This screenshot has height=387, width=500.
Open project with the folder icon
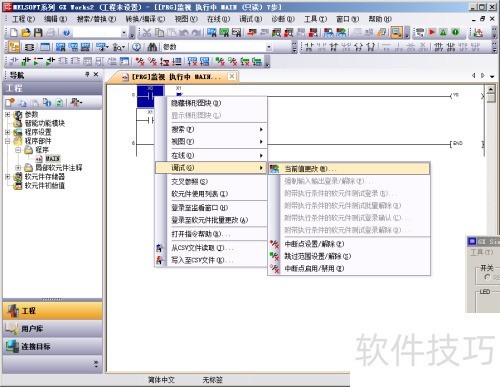click(26, 33)
